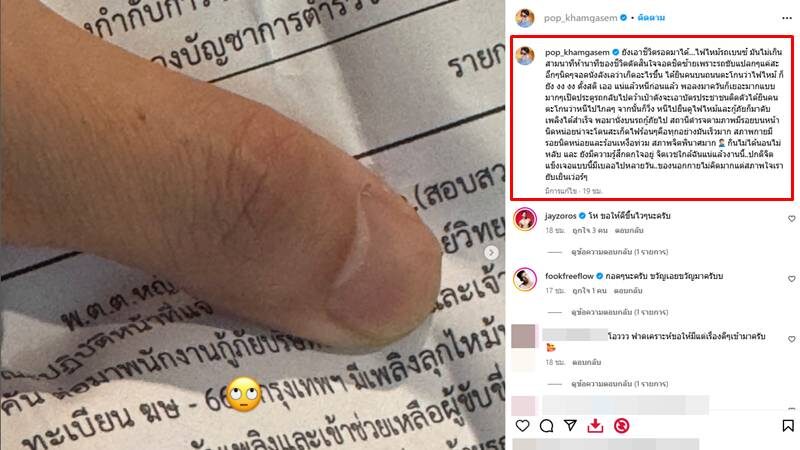Open the comment bubble icon

[x=546, y=426]
